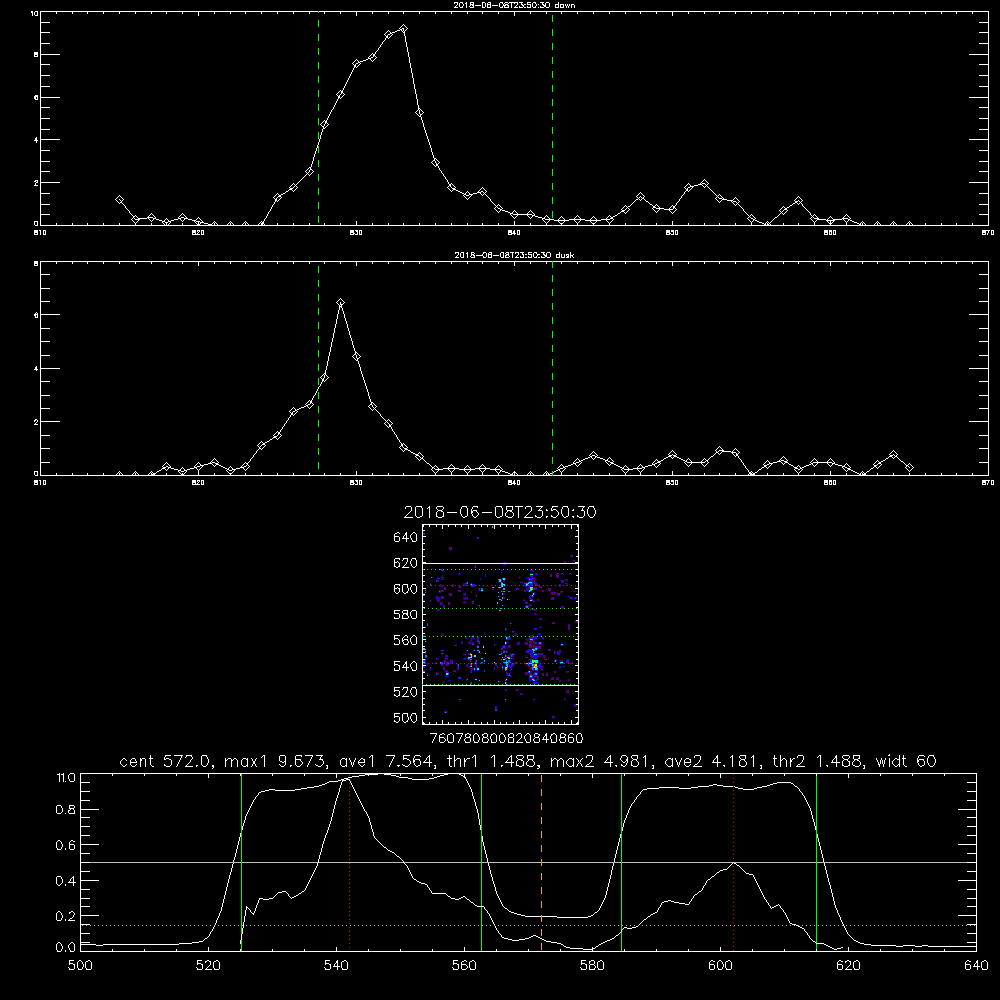
Task: Click 'thr2 1.488' in the bottom plot title
Action: click(818, 761)
